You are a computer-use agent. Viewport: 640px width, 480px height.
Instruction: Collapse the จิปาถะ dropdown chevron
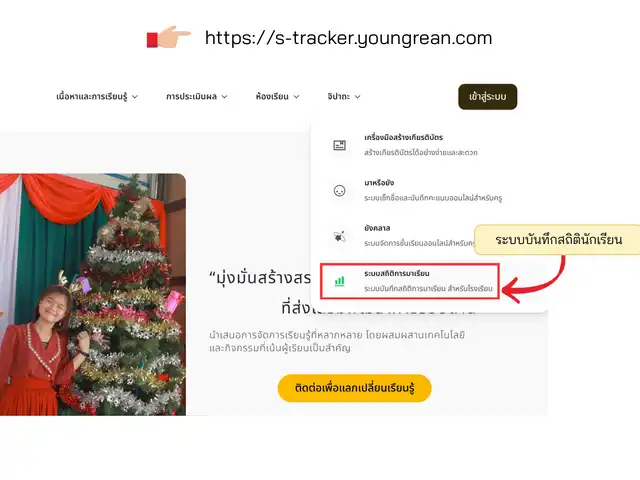[358, 97]
